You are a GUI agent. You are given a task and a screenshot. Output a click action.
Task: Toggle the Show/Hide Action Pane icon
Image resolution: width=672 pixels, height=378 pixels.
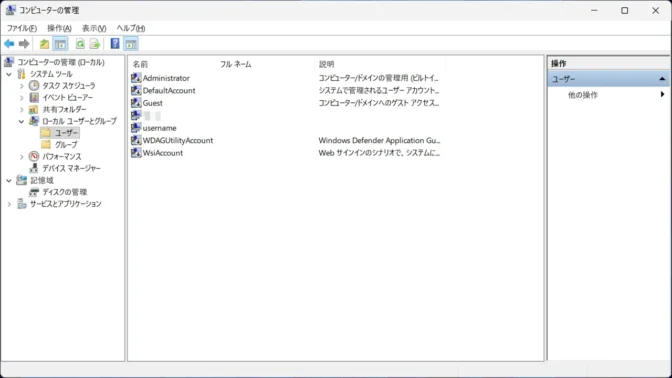click(131, 44)
